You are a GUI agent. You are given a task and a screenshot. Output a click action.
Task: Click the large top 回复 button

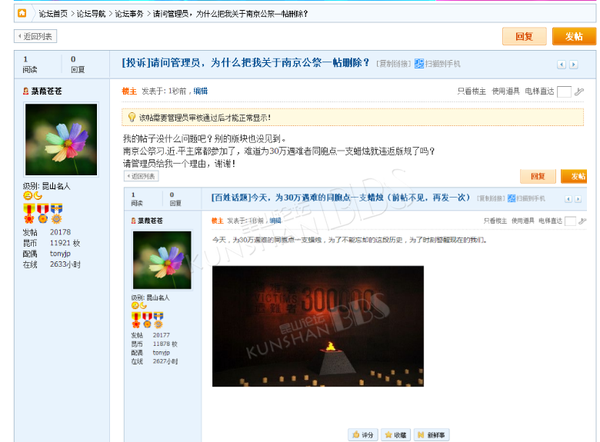(x=524, y=36)
